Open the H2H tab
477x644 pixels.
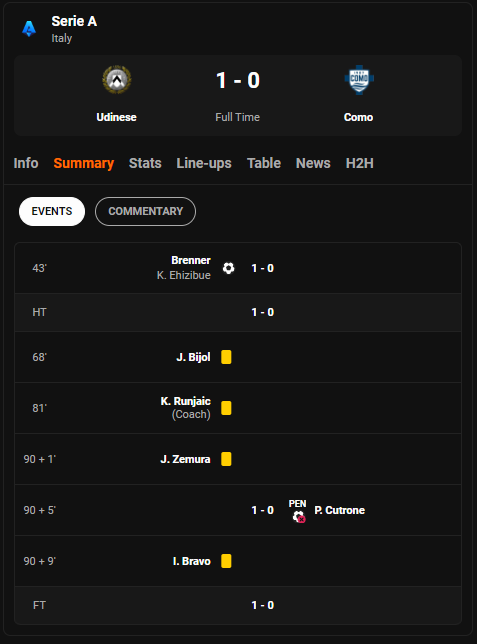[359, 163]
